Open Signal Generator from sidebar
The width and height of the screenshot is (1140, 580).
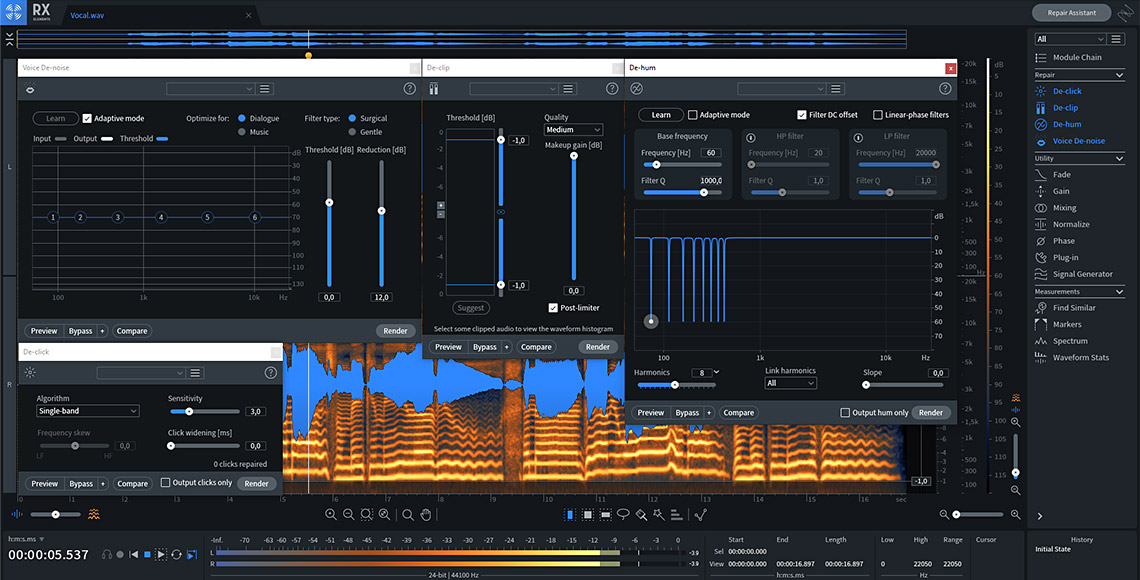(1083, 274)
